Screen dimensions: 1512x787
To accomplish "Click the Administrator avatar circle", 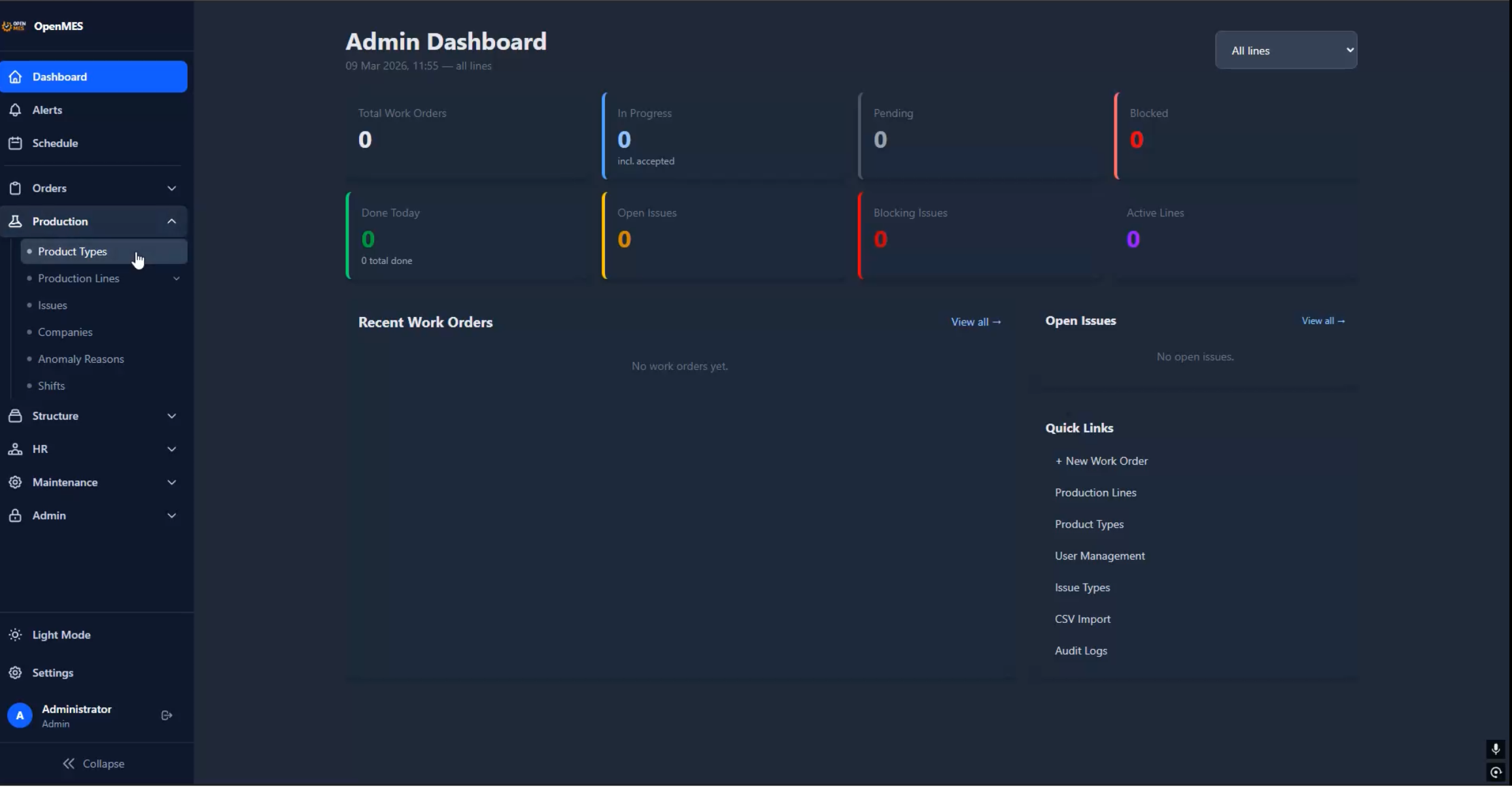I will [x=20, y=716].
